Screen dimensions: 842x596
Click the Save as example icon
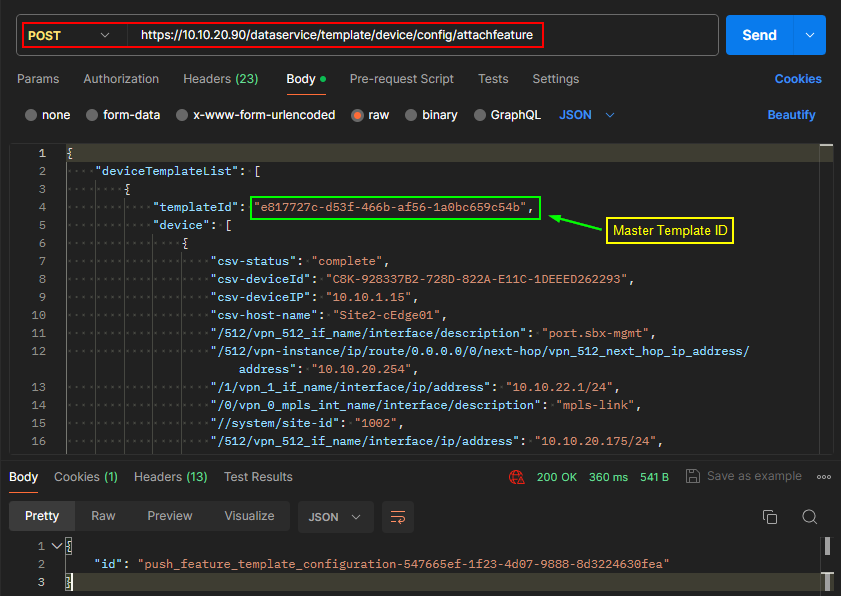(x=692, y=476)
